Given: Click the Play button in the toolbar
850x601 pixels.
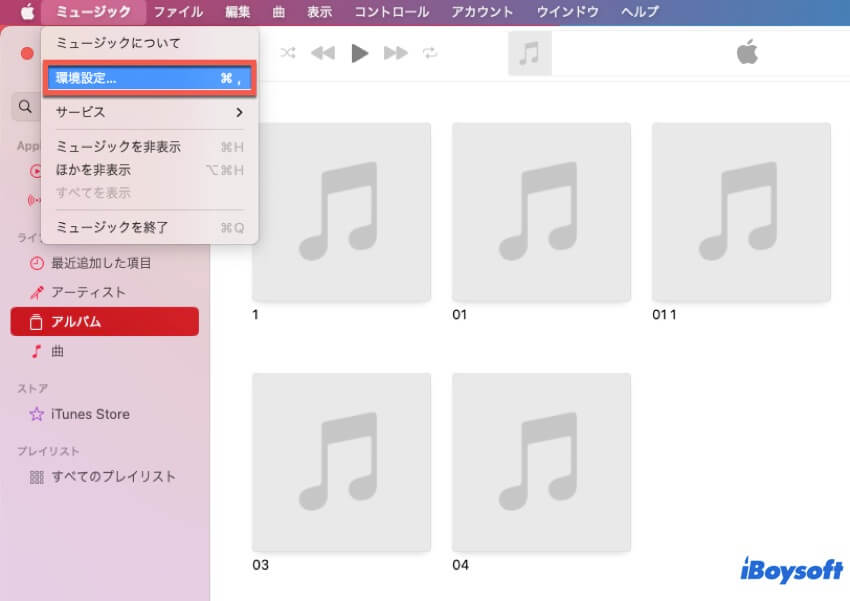Looking at the screenshot, I should pyautogui.click(x=360, y=53).
